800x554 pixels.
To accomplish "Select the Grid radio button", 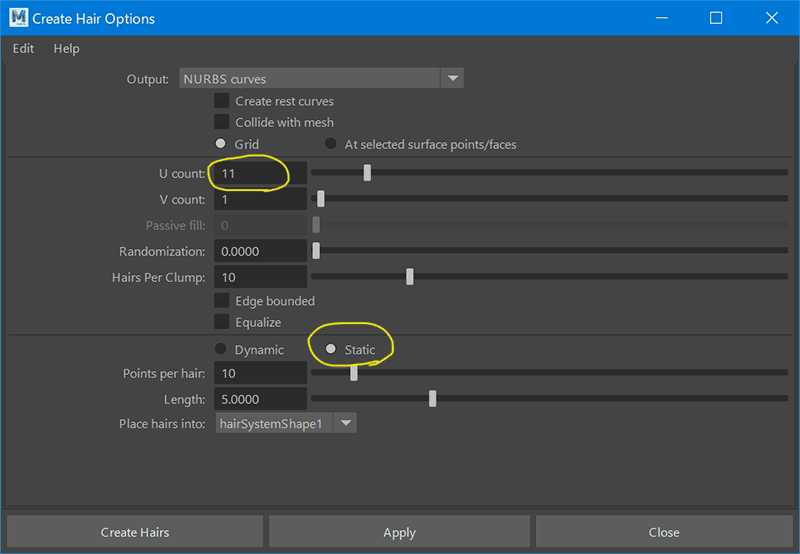I will [220, 144].
